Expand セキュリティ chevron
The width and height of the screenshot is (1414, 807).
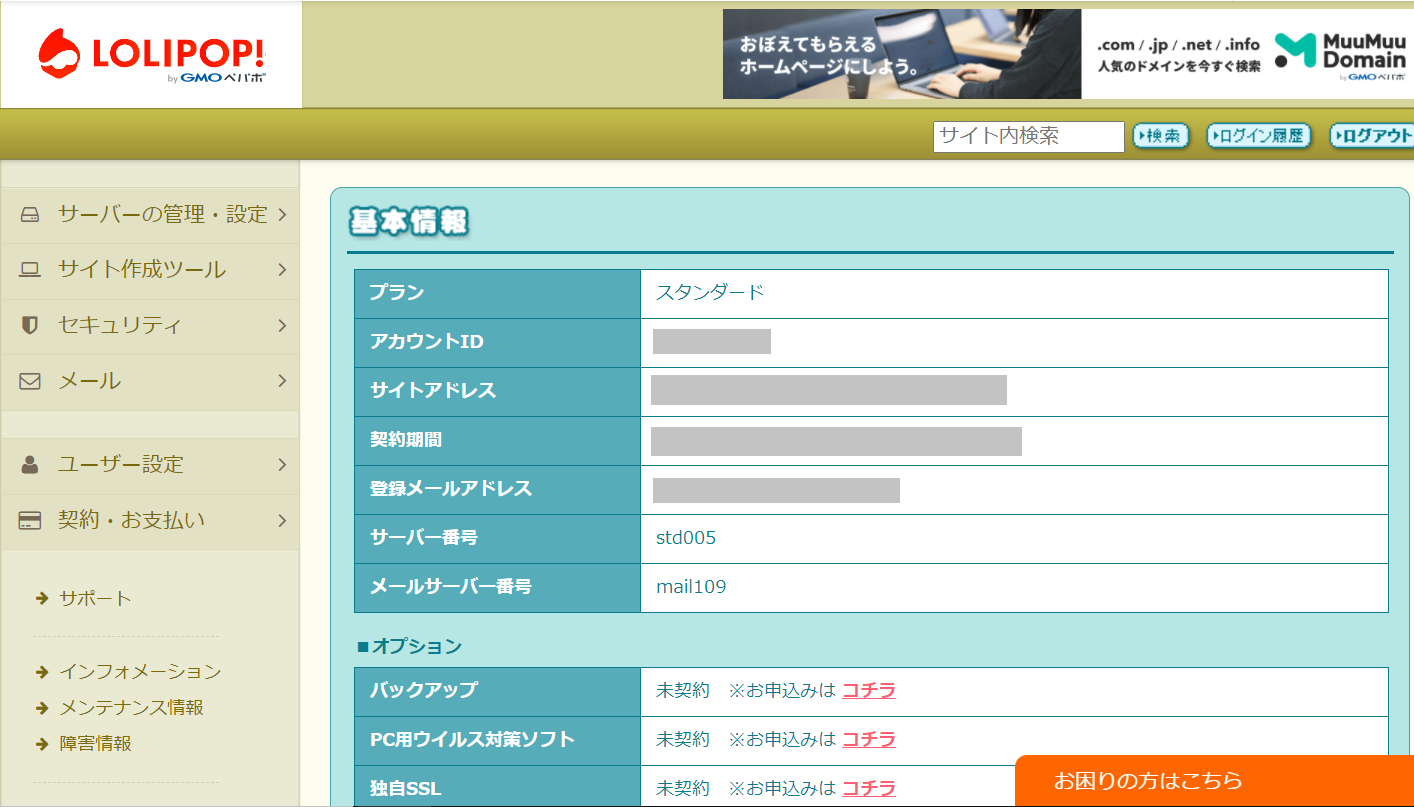coord(282,325)
